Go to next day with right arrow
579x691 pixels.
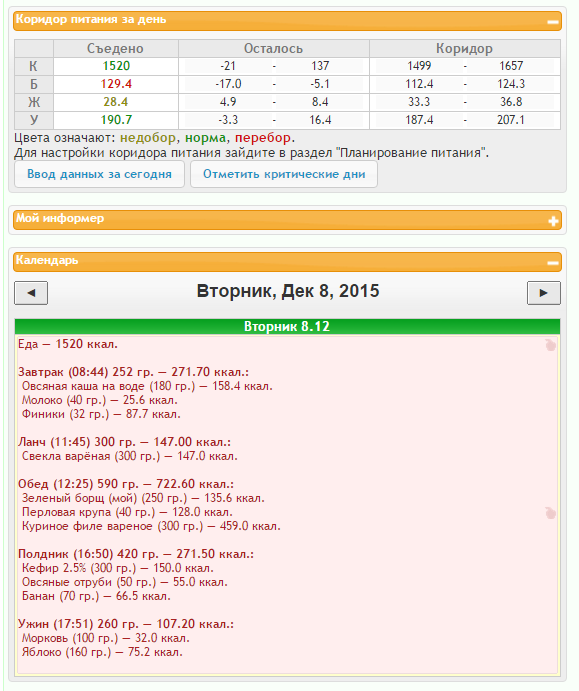pos(544,293)
